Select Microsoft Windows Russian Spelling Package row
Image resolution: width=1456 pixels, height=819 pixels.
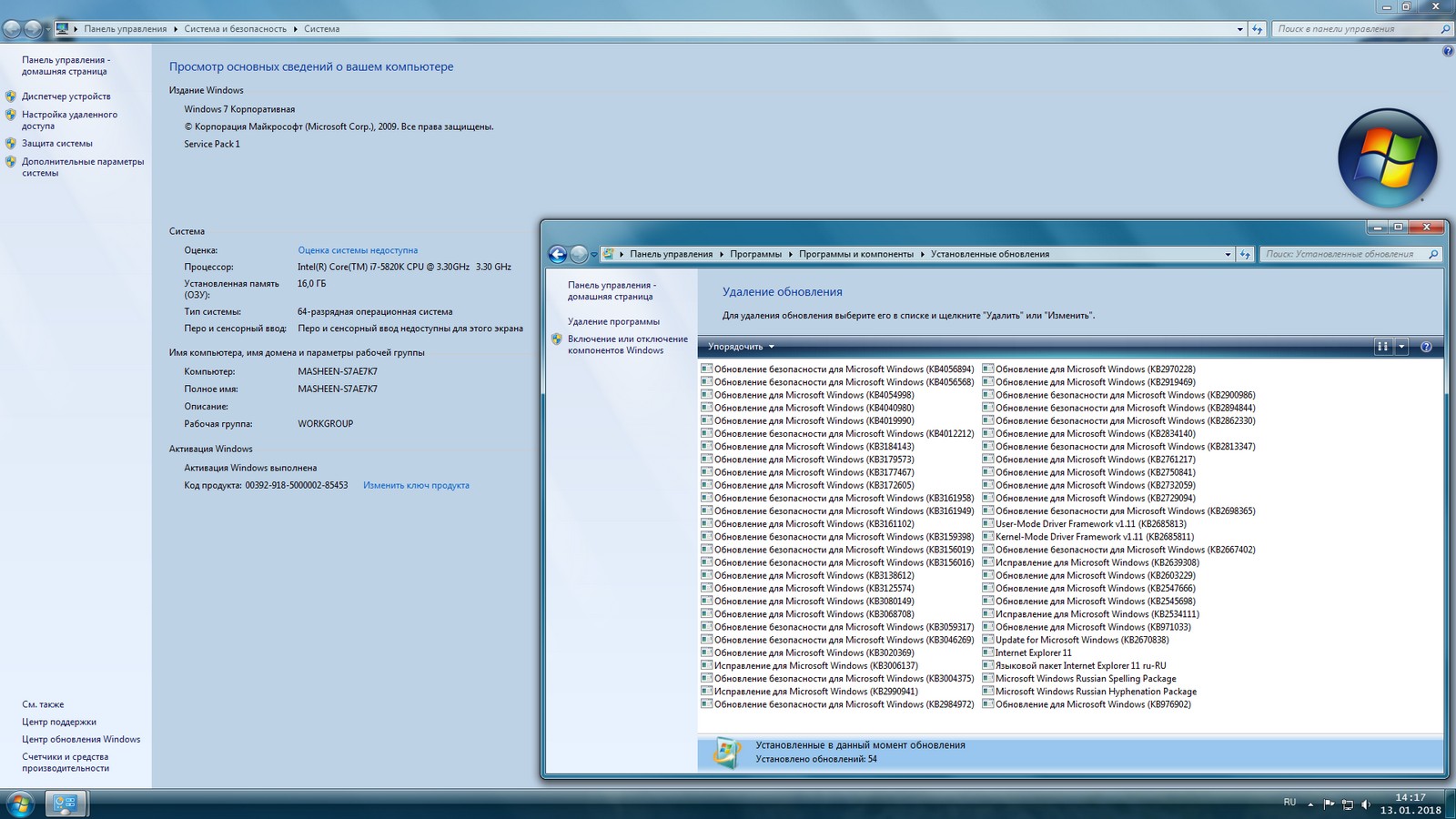pos(1080,679)
